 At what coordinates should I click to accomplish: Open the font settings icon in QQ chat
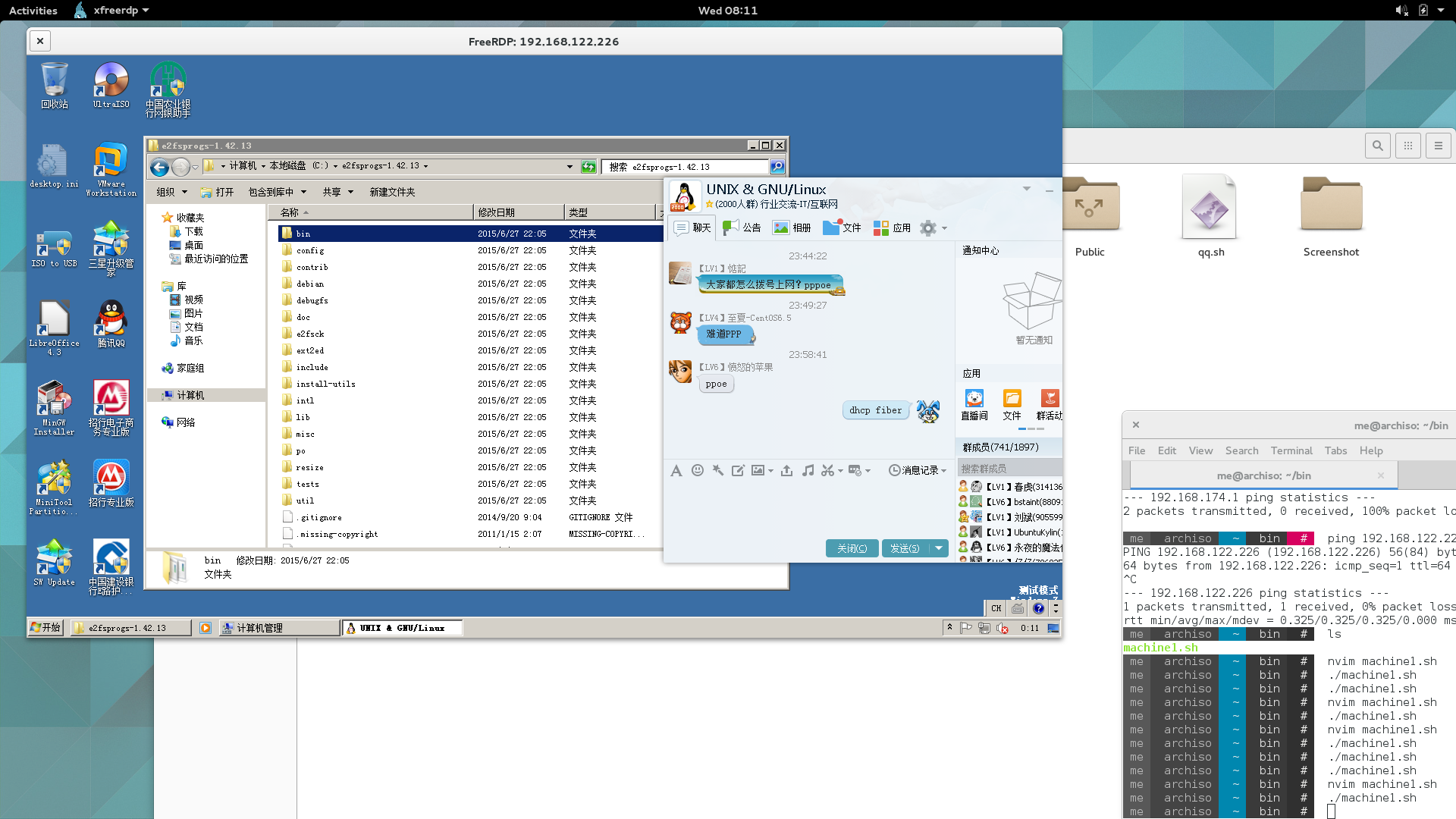676,471
